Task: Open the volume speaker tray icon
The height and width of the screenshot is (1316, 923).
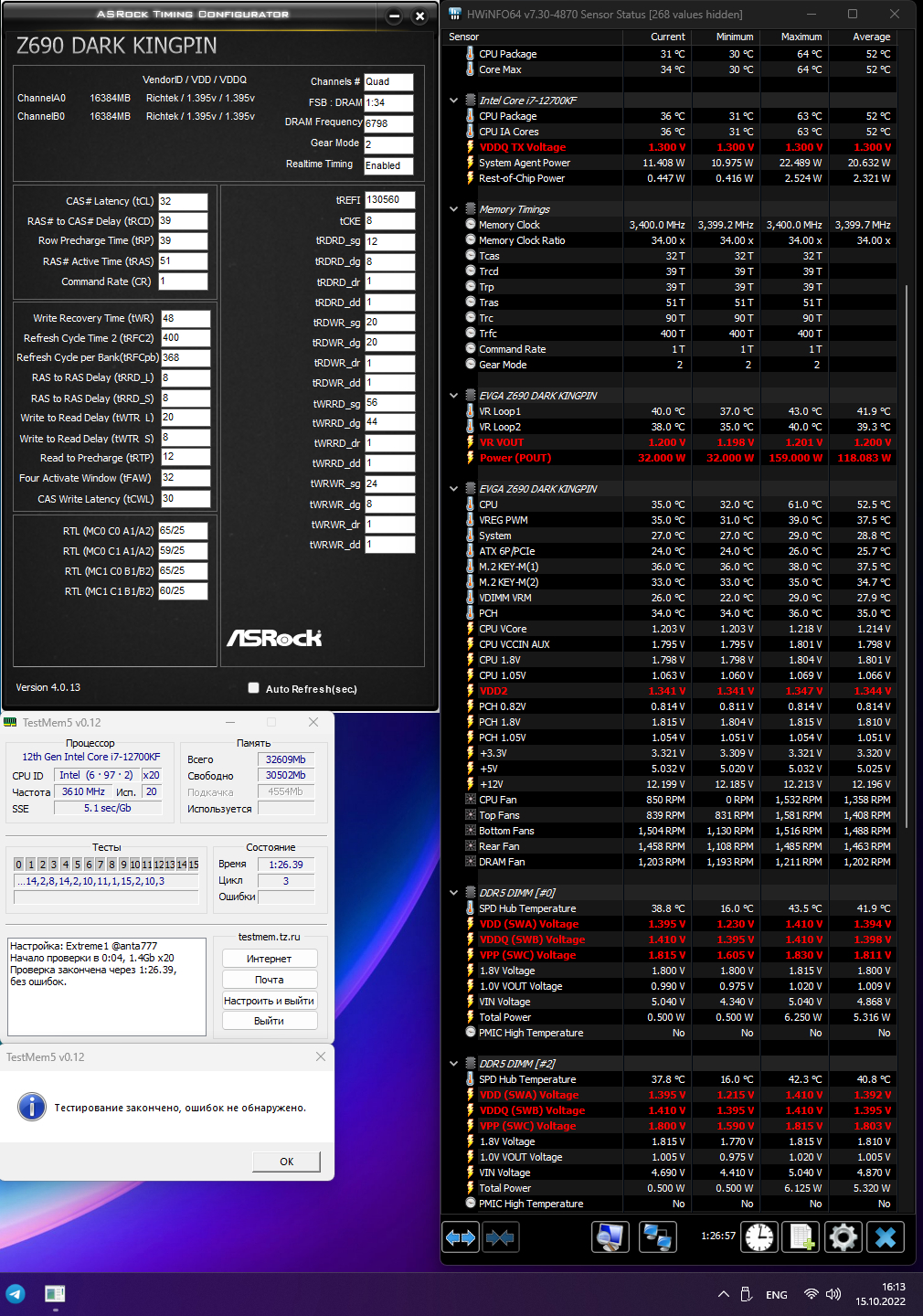Action: [x=833, y=1294]
